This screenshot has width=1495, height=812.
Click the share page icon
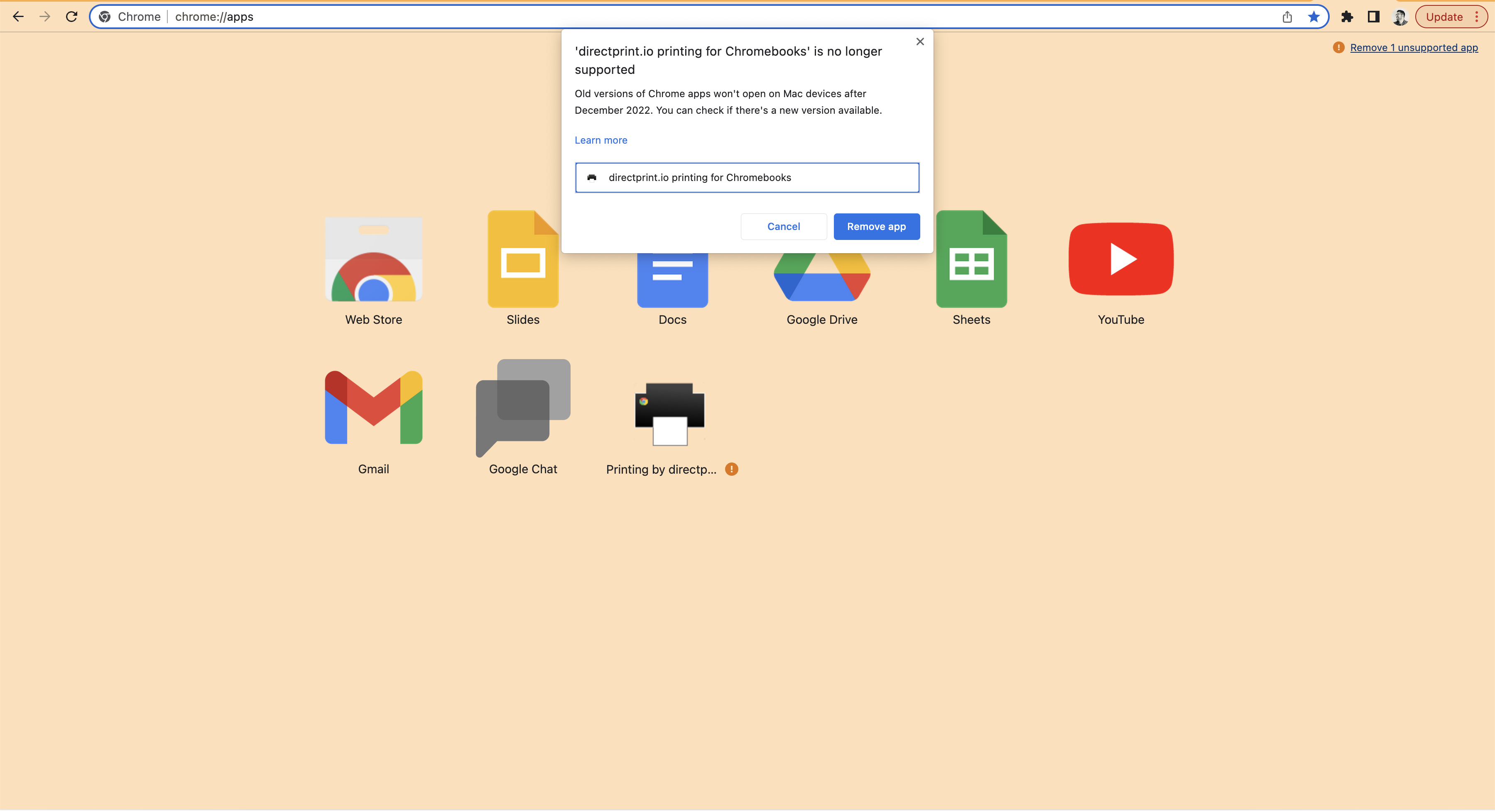[1287, 17]
